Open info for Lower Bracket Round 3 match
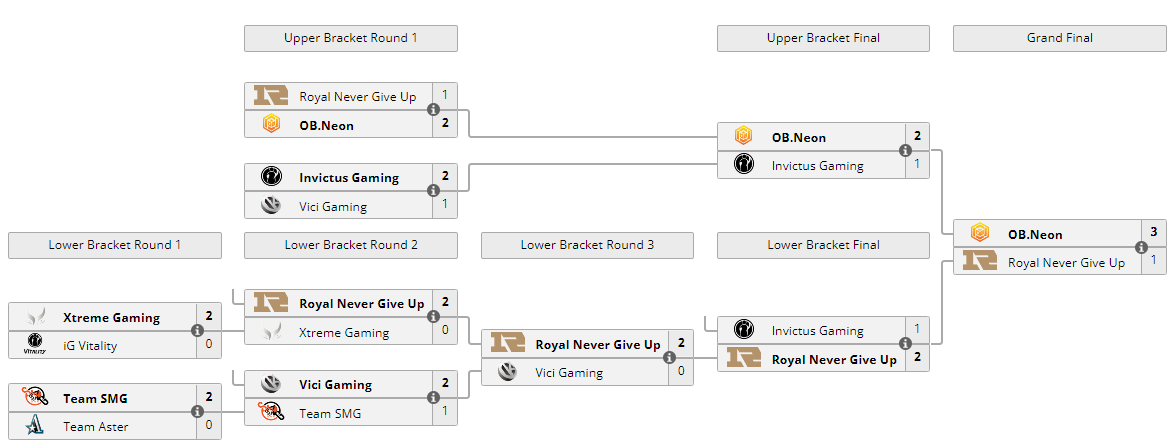Screen dimensions: 1173x444 669,358
